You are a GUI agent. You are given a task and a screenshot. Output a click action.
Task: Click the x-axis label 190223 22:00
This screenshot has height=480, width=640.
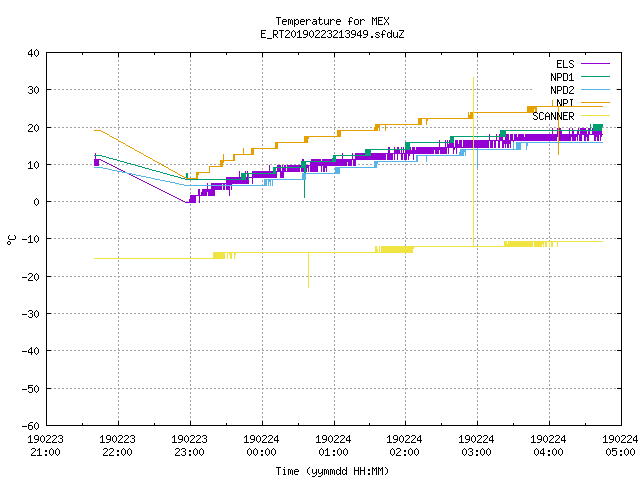(x=118, y=446)
